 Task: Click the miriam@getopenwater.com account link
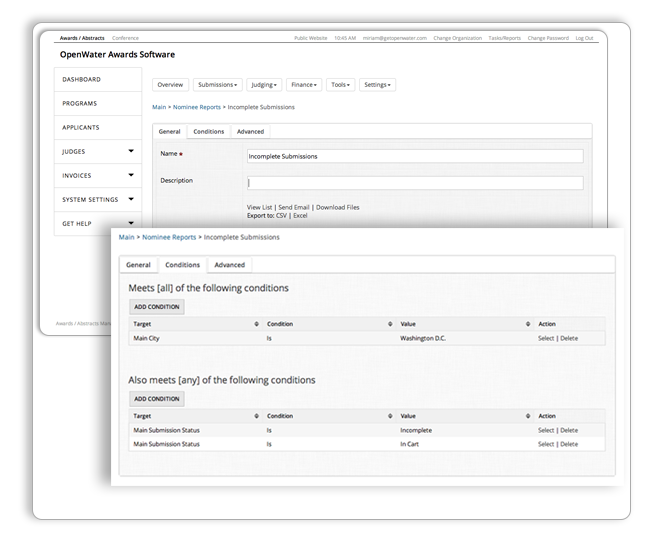(395, 38)
